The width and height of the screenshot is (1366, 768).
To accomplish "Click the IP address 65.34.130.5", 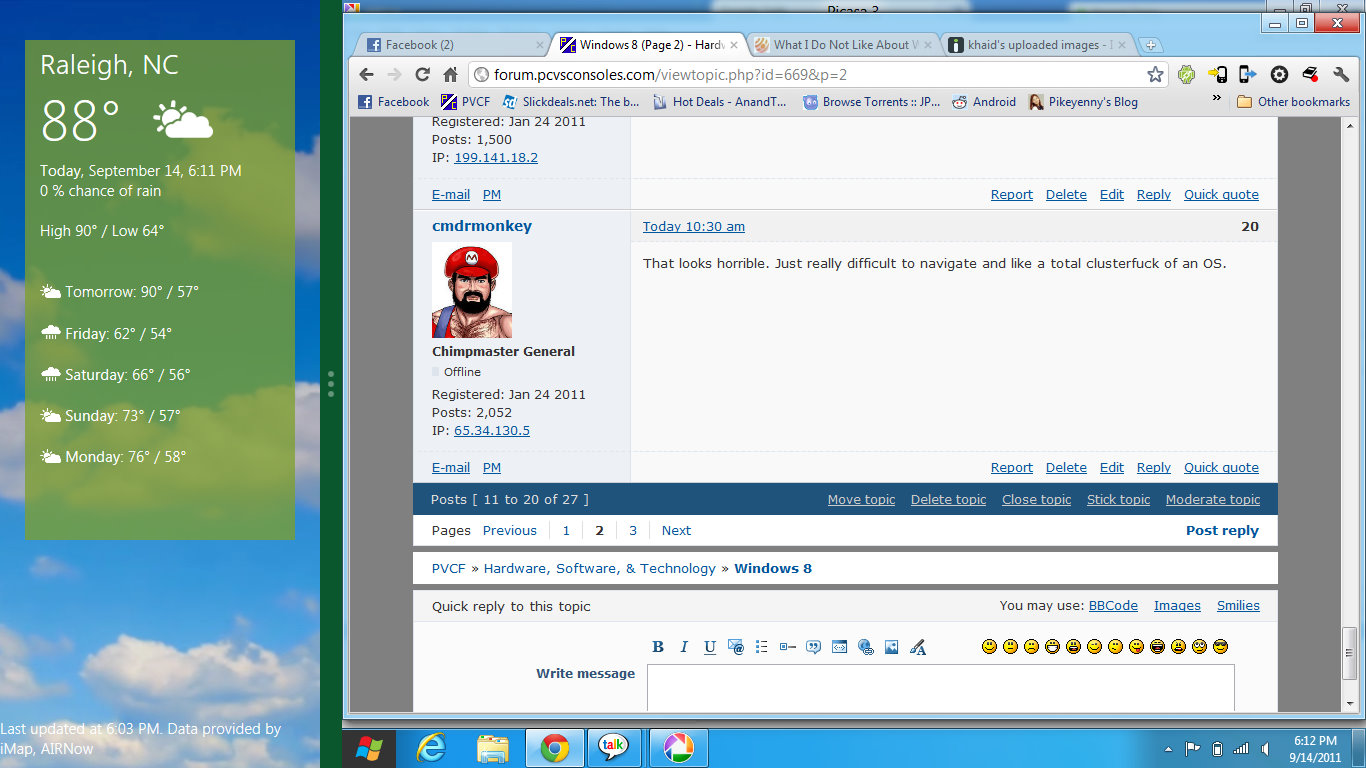I will point(492,431).
